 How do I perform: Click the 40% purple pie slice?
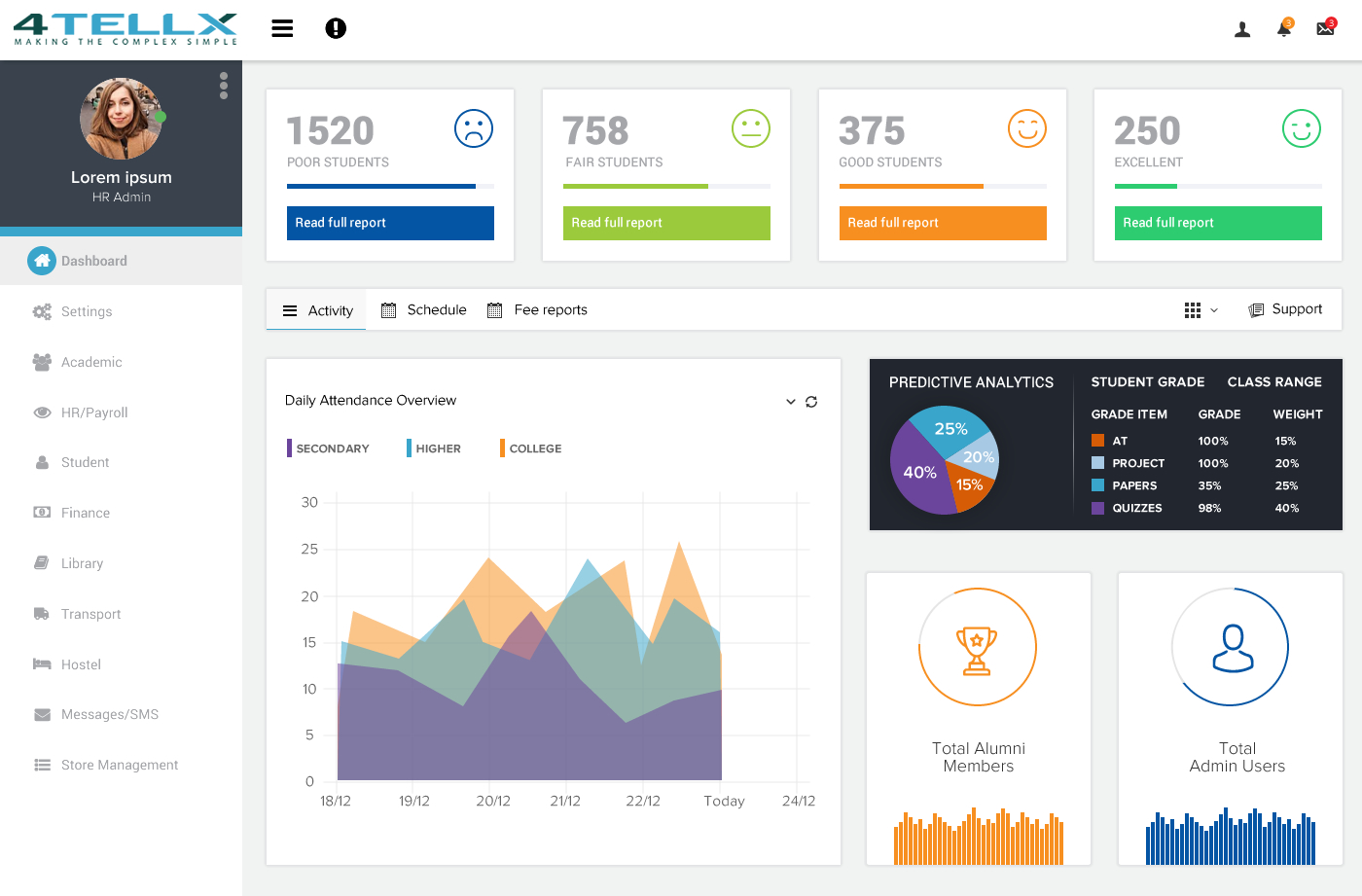(x=914, y=475)
